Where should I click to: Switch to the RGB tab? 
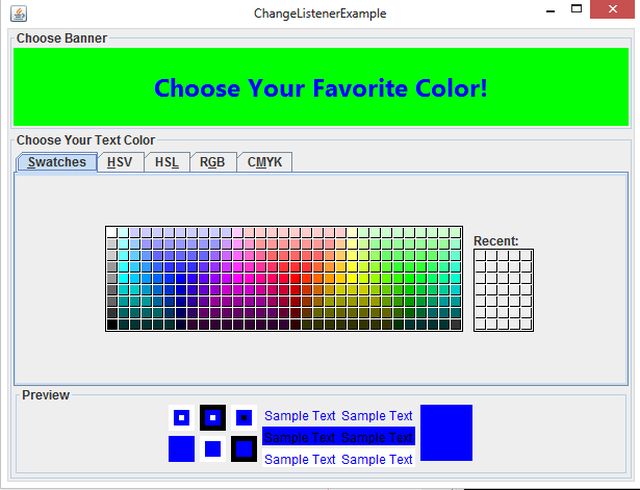[x=212, y=162]
